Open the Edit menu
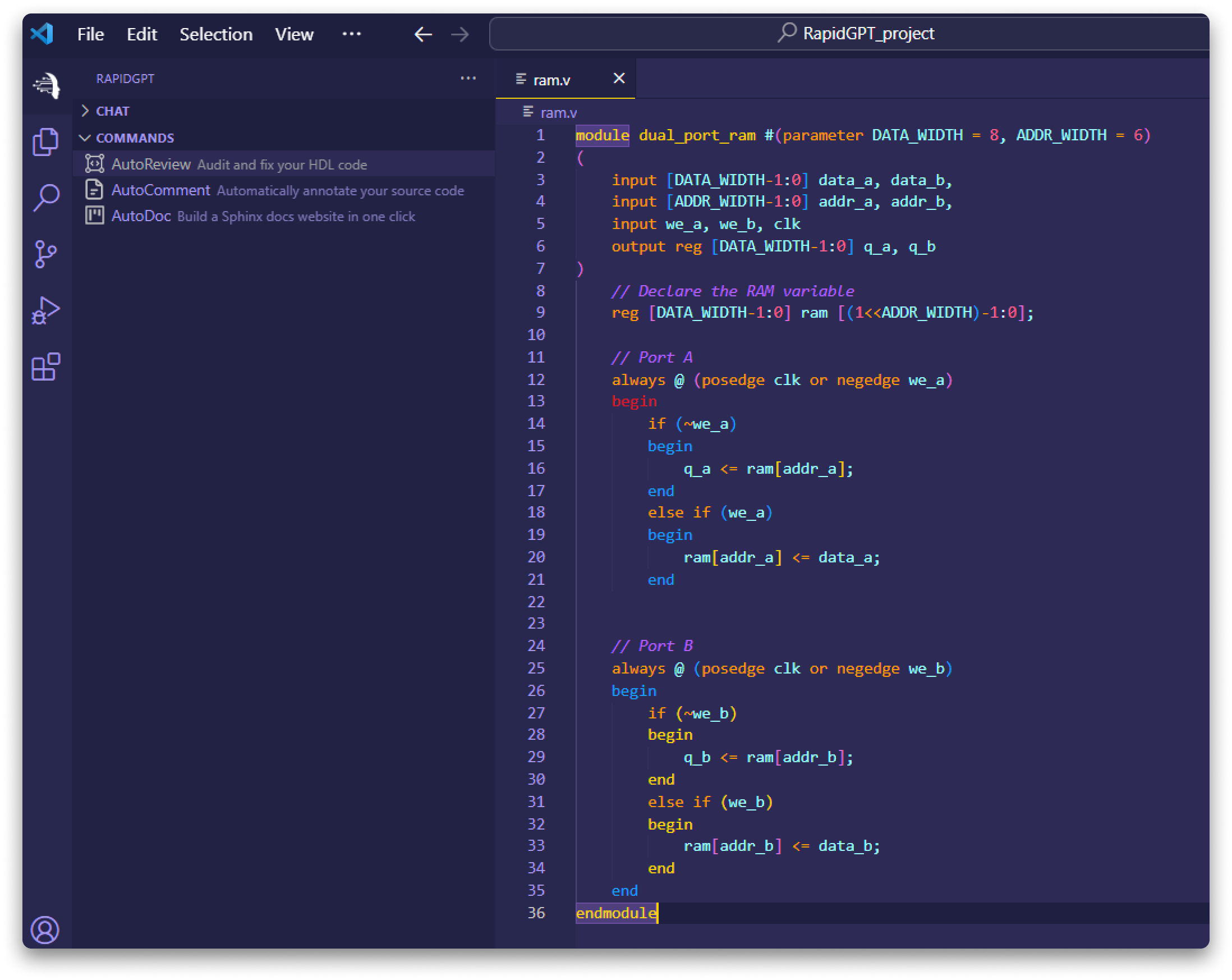 point(142,34)
